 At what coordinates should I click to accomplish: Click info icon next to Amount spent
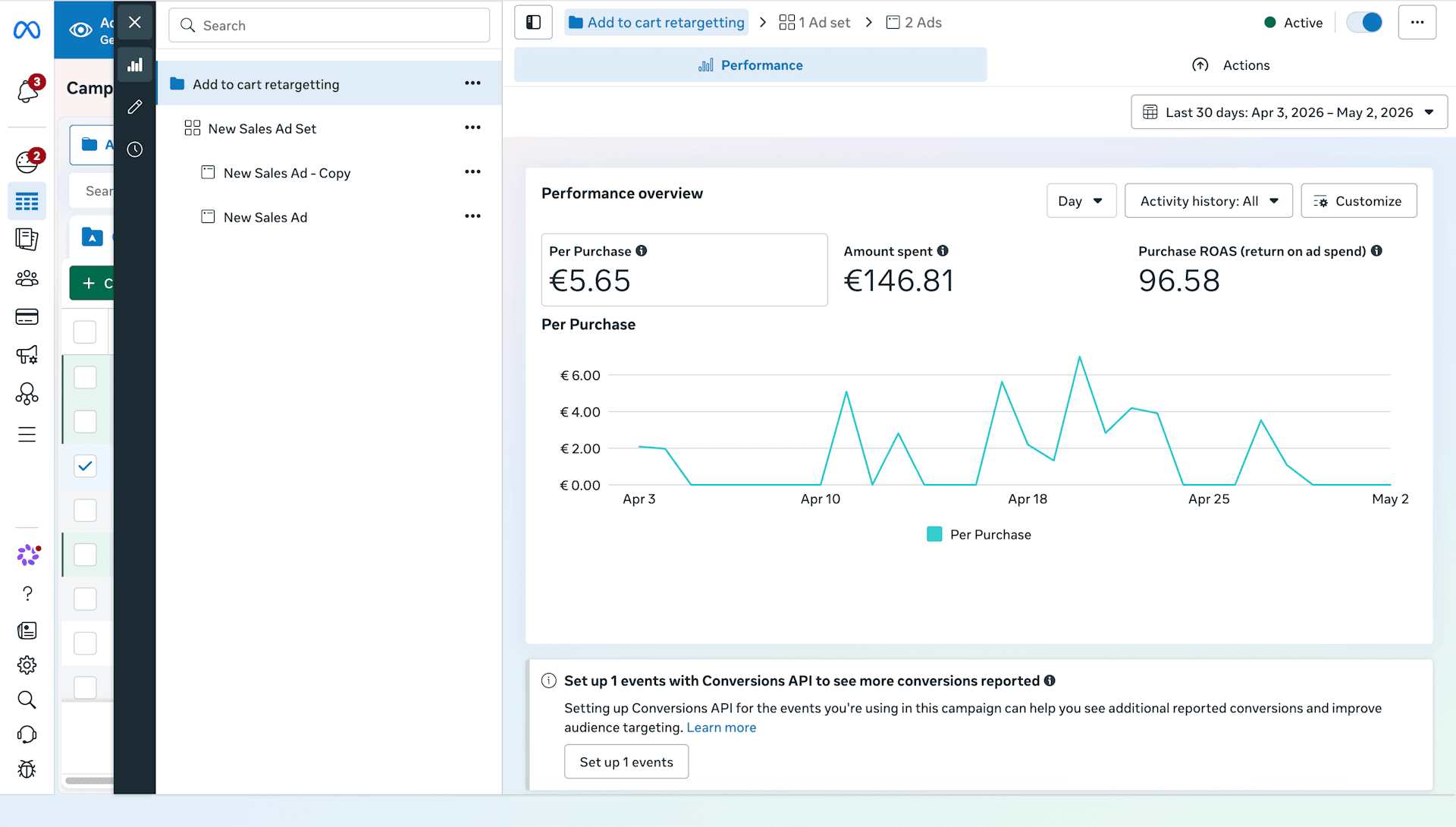point(943,250)
